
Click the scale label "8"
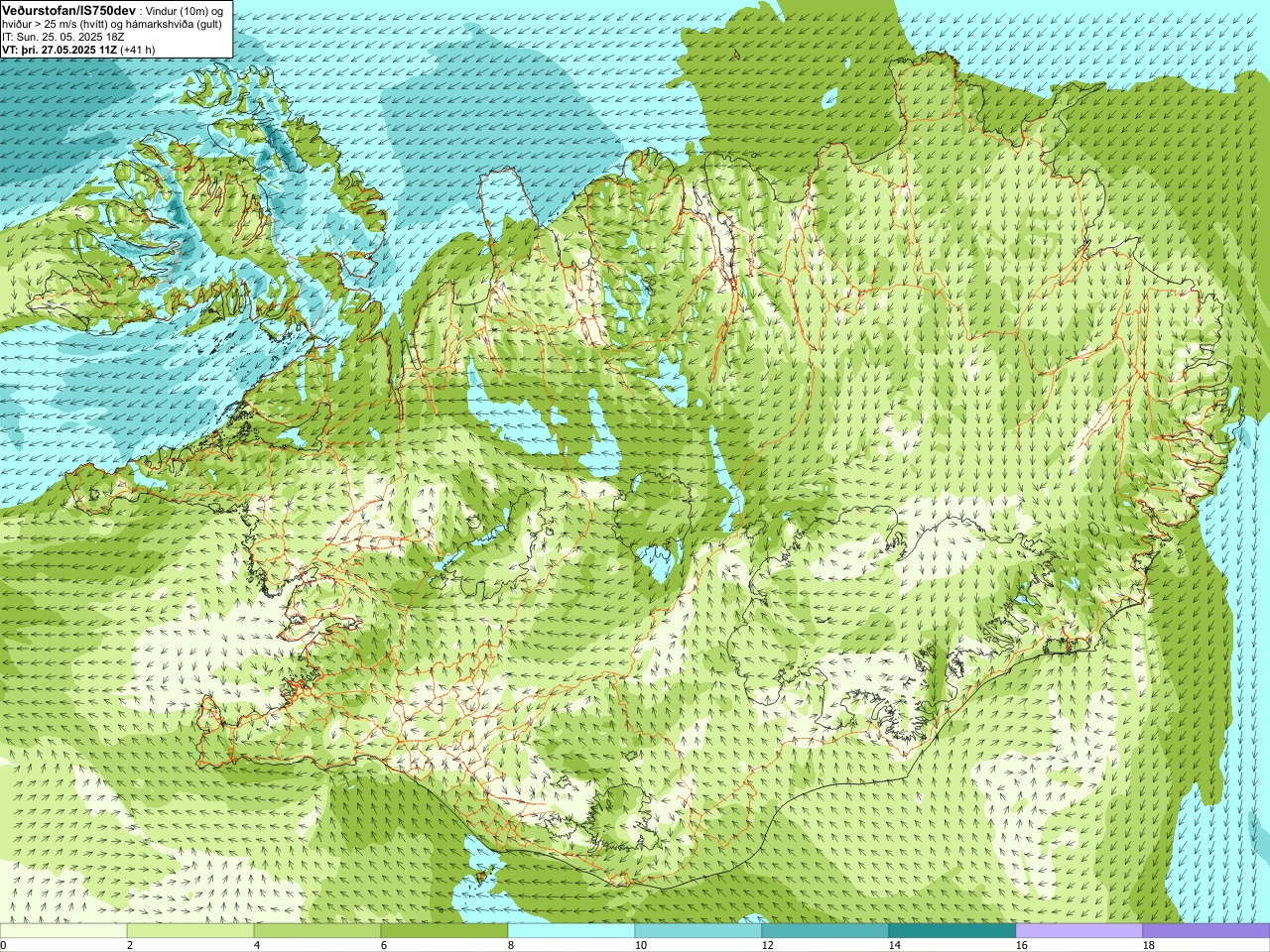(509, 946)
